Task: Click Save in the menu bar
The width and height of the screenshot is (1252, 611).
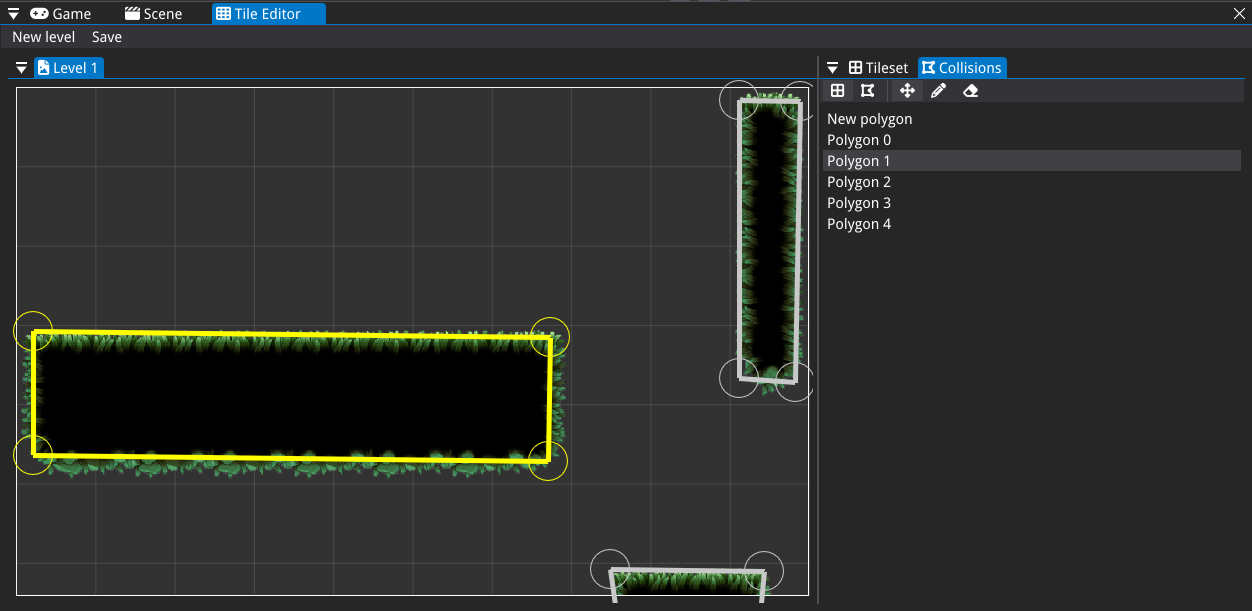Action: click(x=107, y=37)
